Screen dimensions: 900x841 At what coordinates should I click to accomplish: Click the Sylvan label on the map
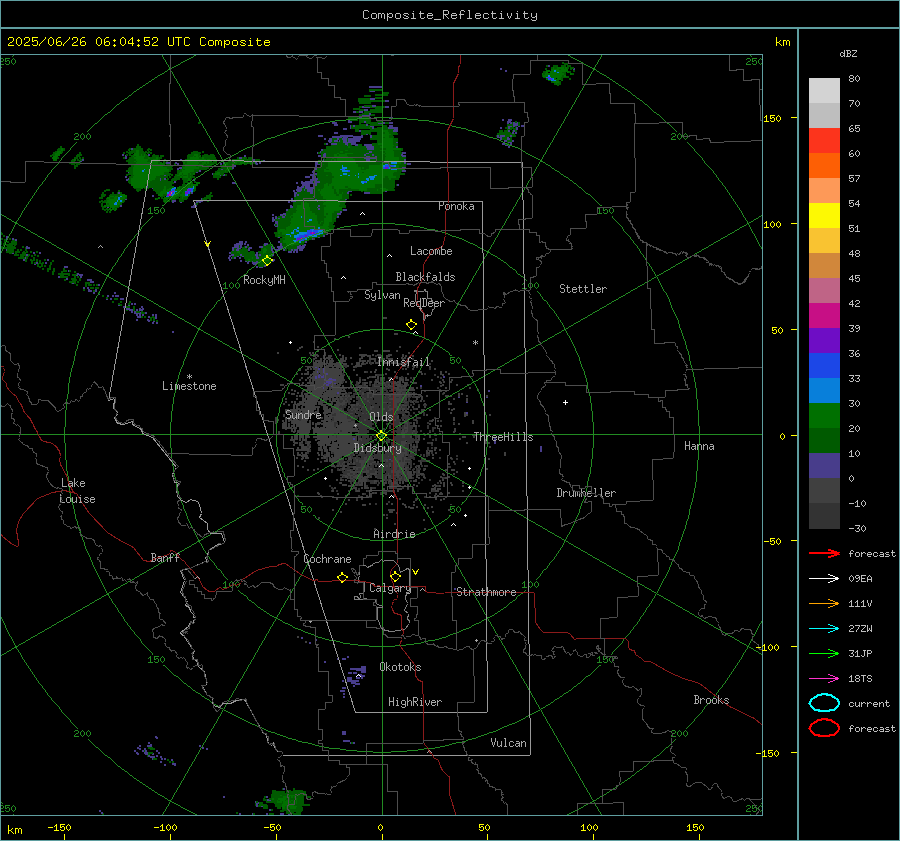coord(382,295)
